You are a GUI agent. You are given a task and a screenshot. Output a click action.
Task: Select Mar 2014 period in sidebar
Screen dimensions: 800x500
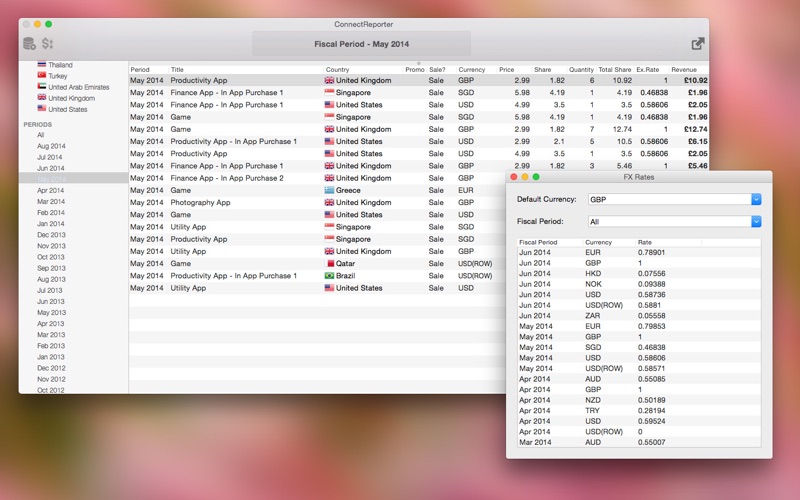51,202
